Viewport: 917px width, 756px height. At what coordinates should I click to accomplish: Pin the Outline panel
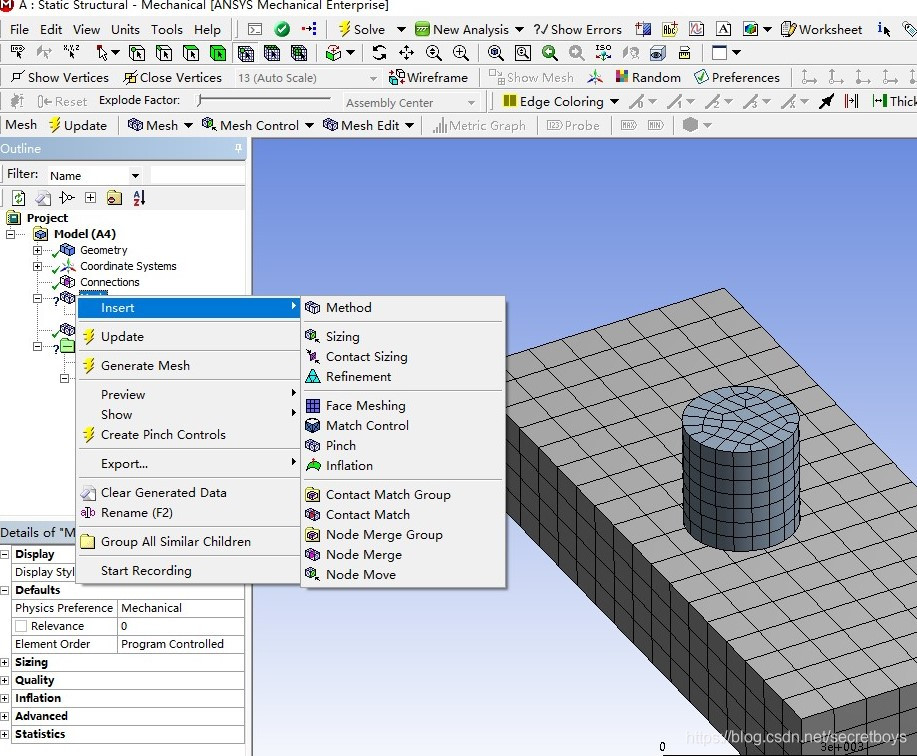(x=238, y=149)
